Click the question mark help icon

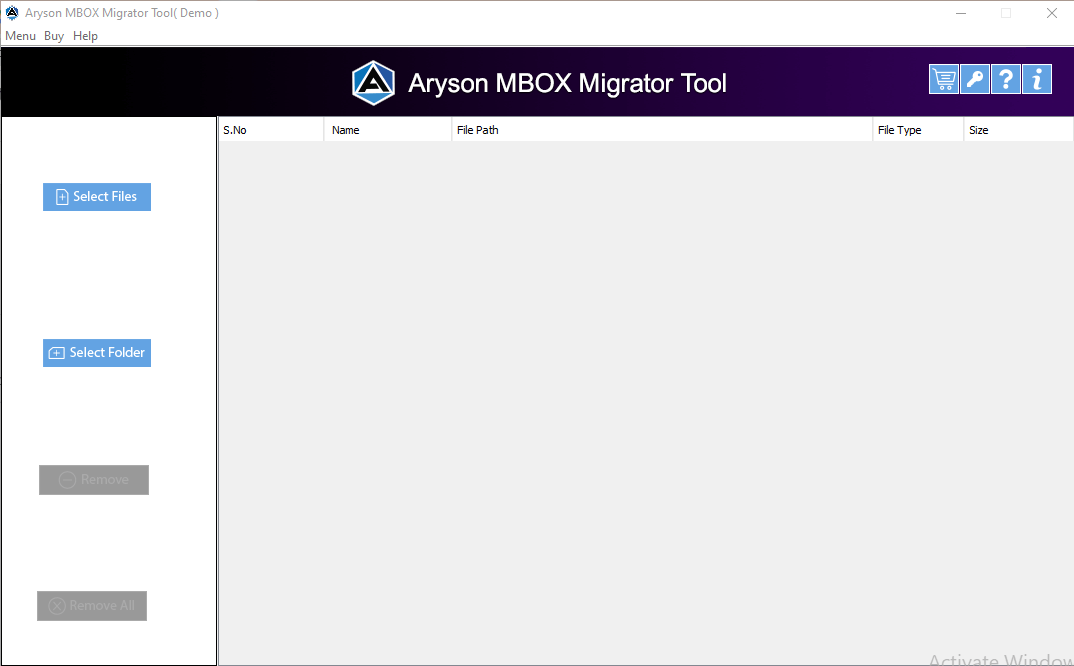click(x=1006, y=79)
